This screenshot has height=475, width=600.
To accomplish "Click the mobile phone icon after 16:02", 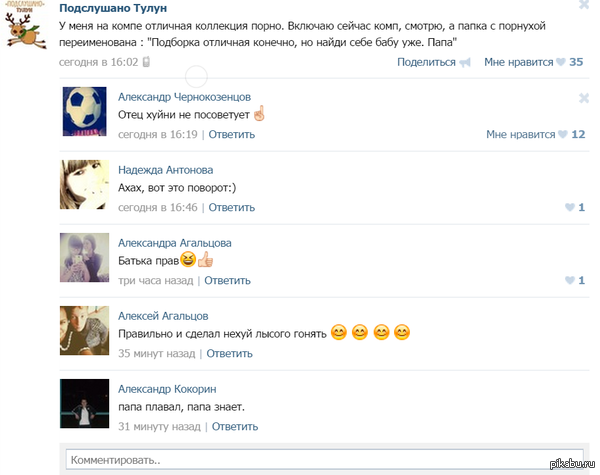I will click(146, 62).
